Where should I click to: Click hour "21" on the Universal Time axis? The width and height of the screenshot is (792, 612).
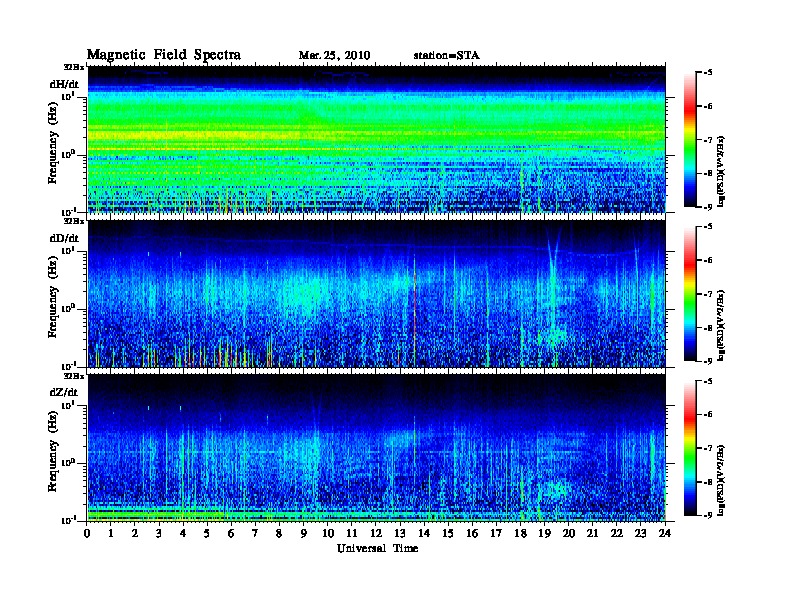point(592,533)
